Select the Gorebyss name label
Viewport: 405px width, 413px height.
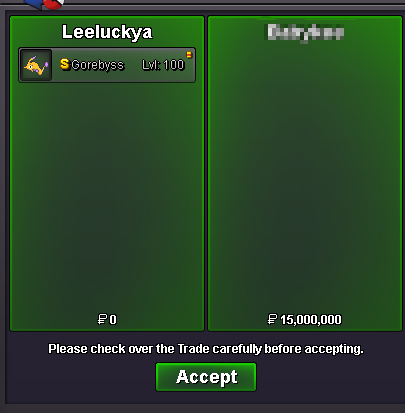[98, 65]
